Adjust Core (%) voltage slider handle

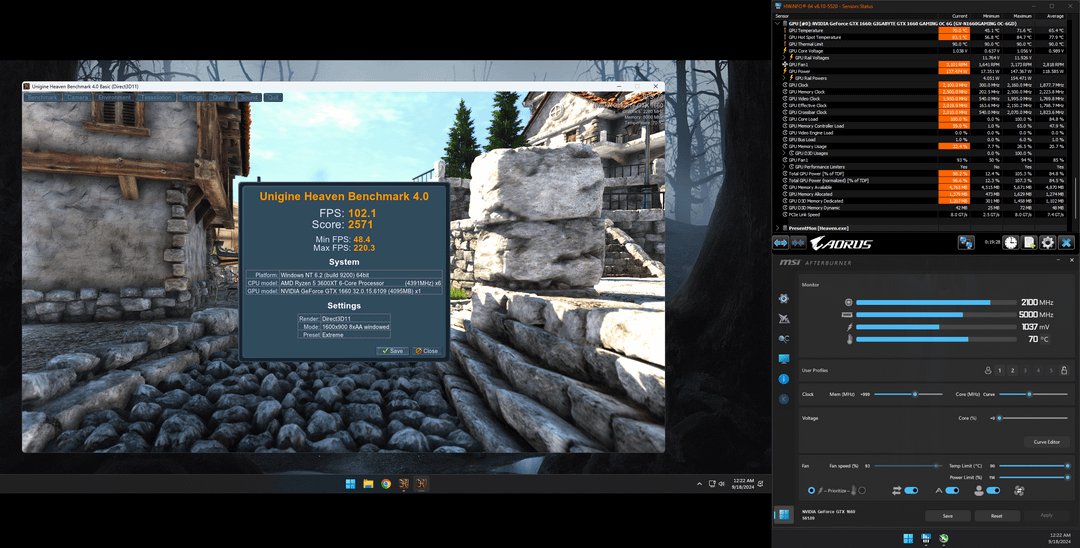point(1000,418)
